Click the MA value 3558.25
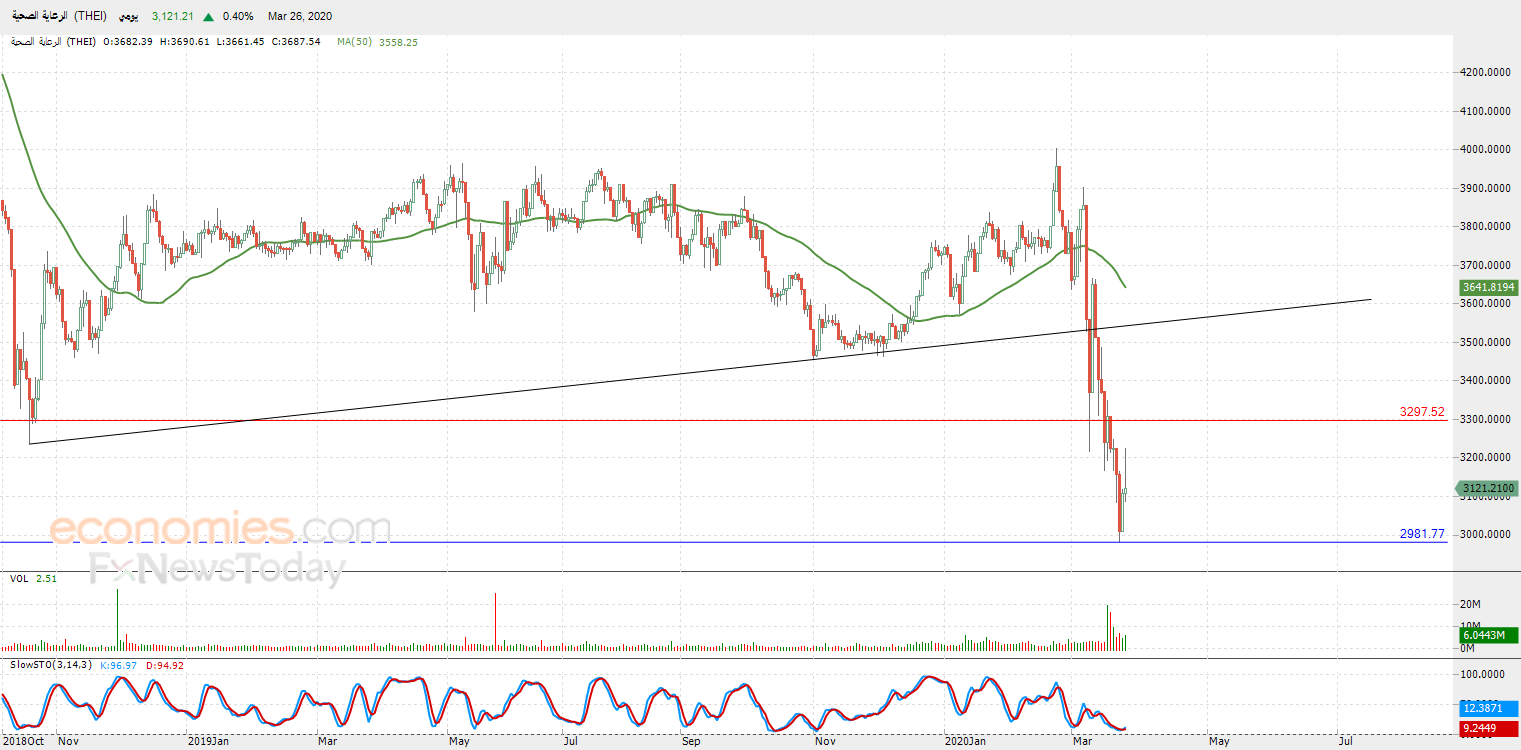This screenshot has height=750, width=1521. tap(398, 42)
